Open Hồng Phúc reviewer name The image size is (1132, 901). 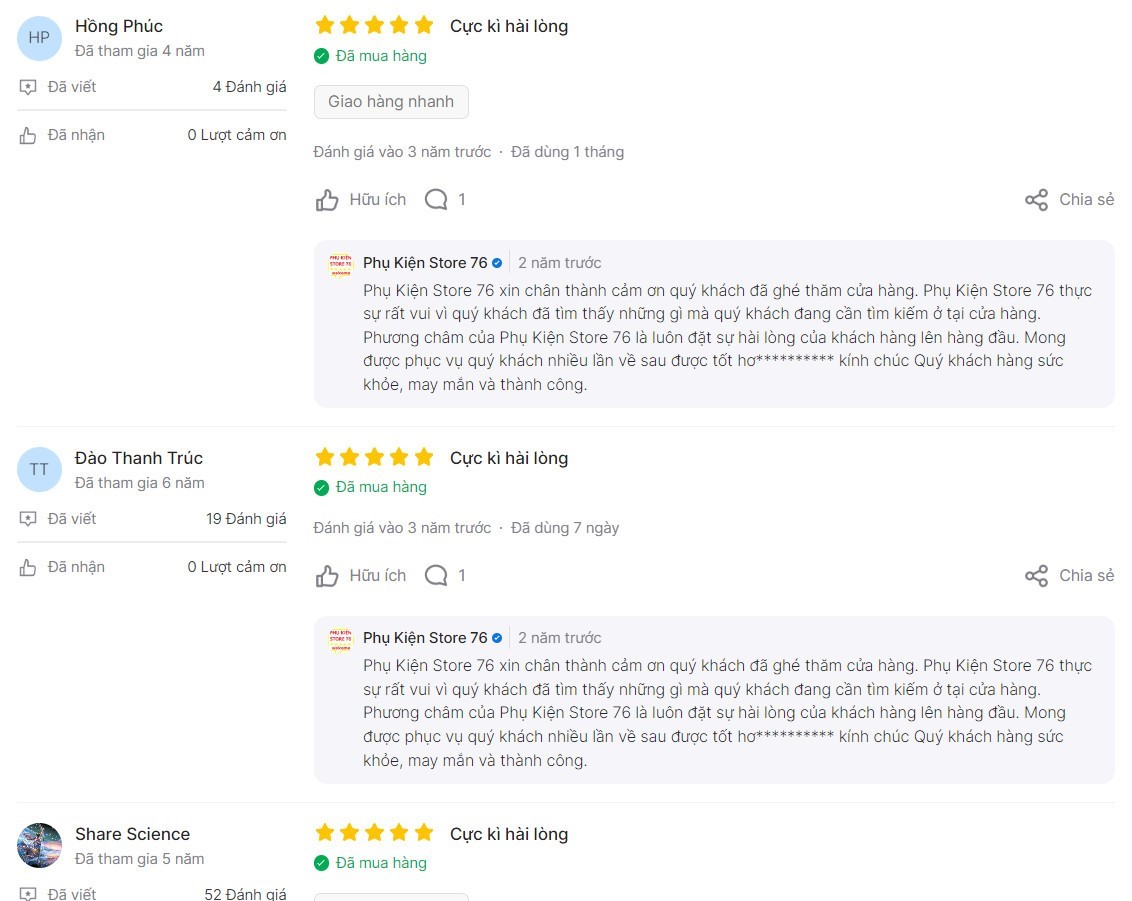click(119, 26)
